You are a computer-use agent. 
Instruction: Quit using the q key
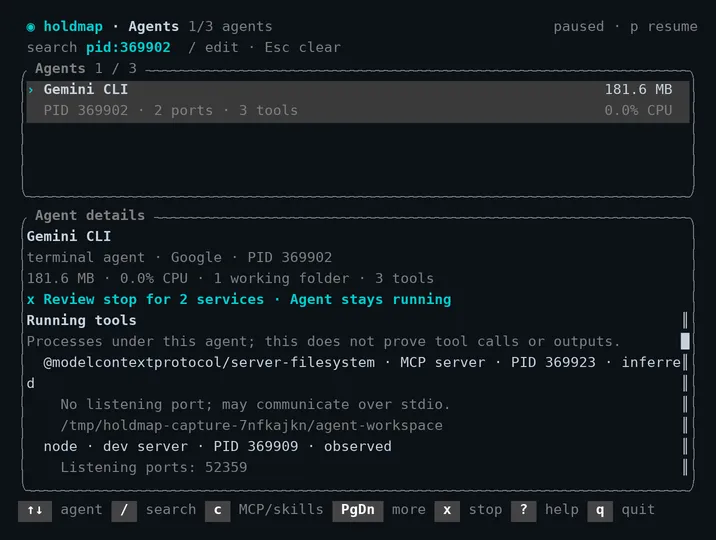pyautogui.click(x=600, y=510)
